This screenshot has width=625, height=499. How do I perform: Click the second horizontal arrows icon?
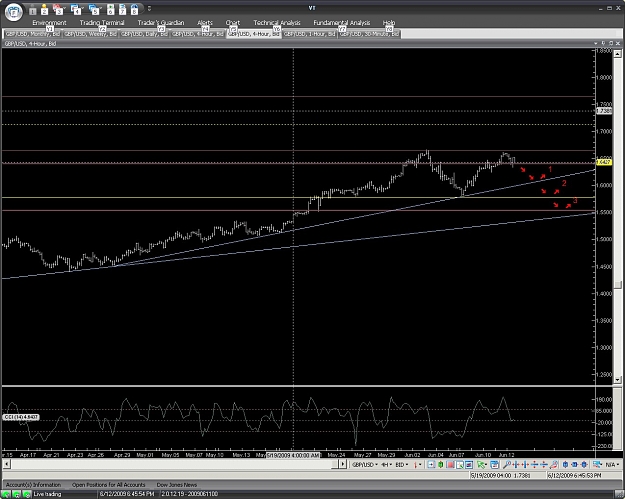[x=525, y=465]
